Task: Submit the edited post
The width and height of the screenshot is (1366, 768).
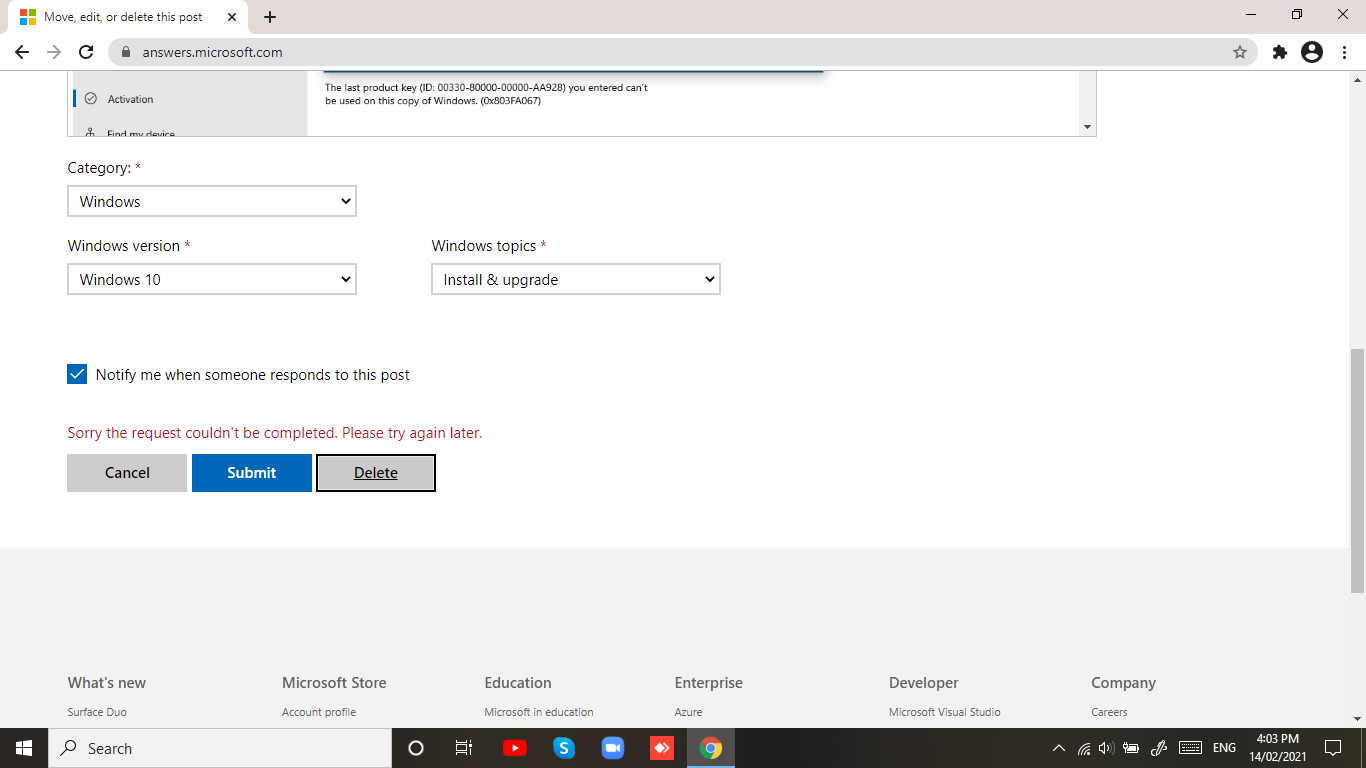Action: [252, 473]
